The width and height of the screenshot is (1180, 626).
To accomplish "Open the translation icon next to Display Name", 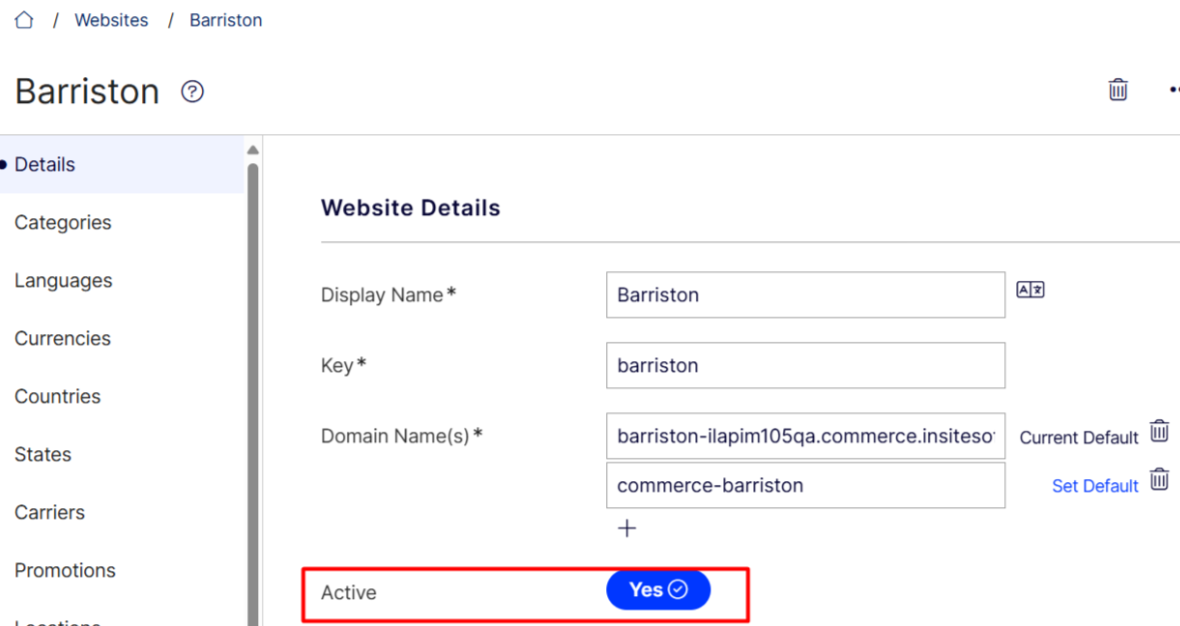I will 1030,289.
